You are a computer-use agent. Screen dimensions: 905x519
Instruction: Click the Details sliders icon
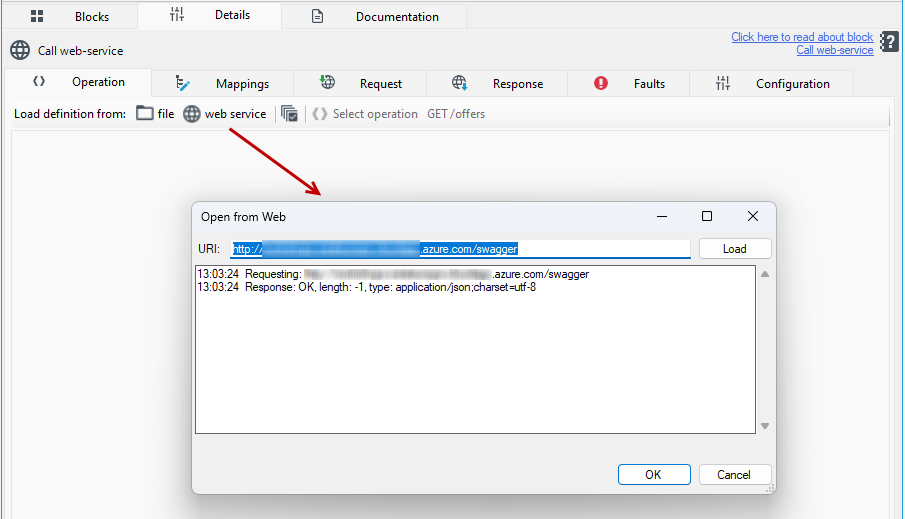[177, 14]
